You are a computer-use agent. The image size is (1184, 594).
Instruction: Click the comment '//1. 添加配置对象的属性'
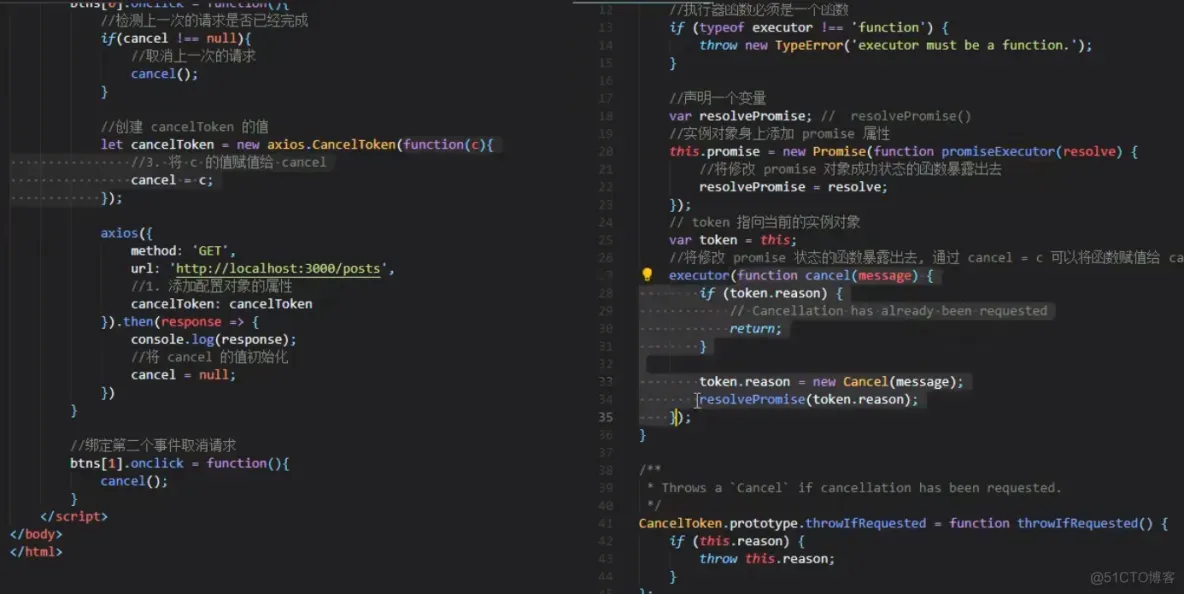pos(211,286)
